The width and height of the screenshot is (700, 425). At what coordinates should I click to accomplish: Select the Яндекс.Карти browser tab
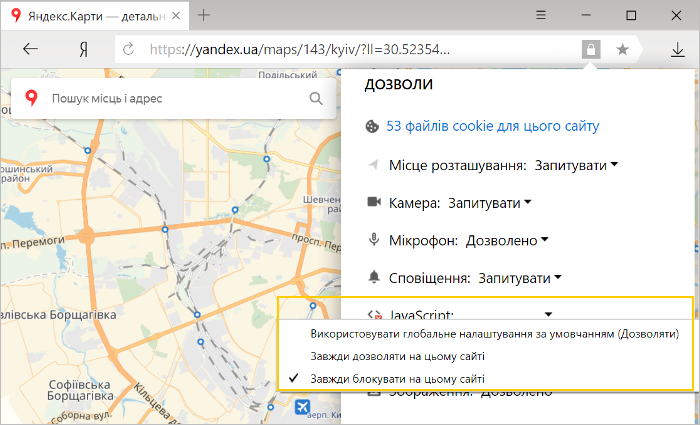tap(95, 16)
